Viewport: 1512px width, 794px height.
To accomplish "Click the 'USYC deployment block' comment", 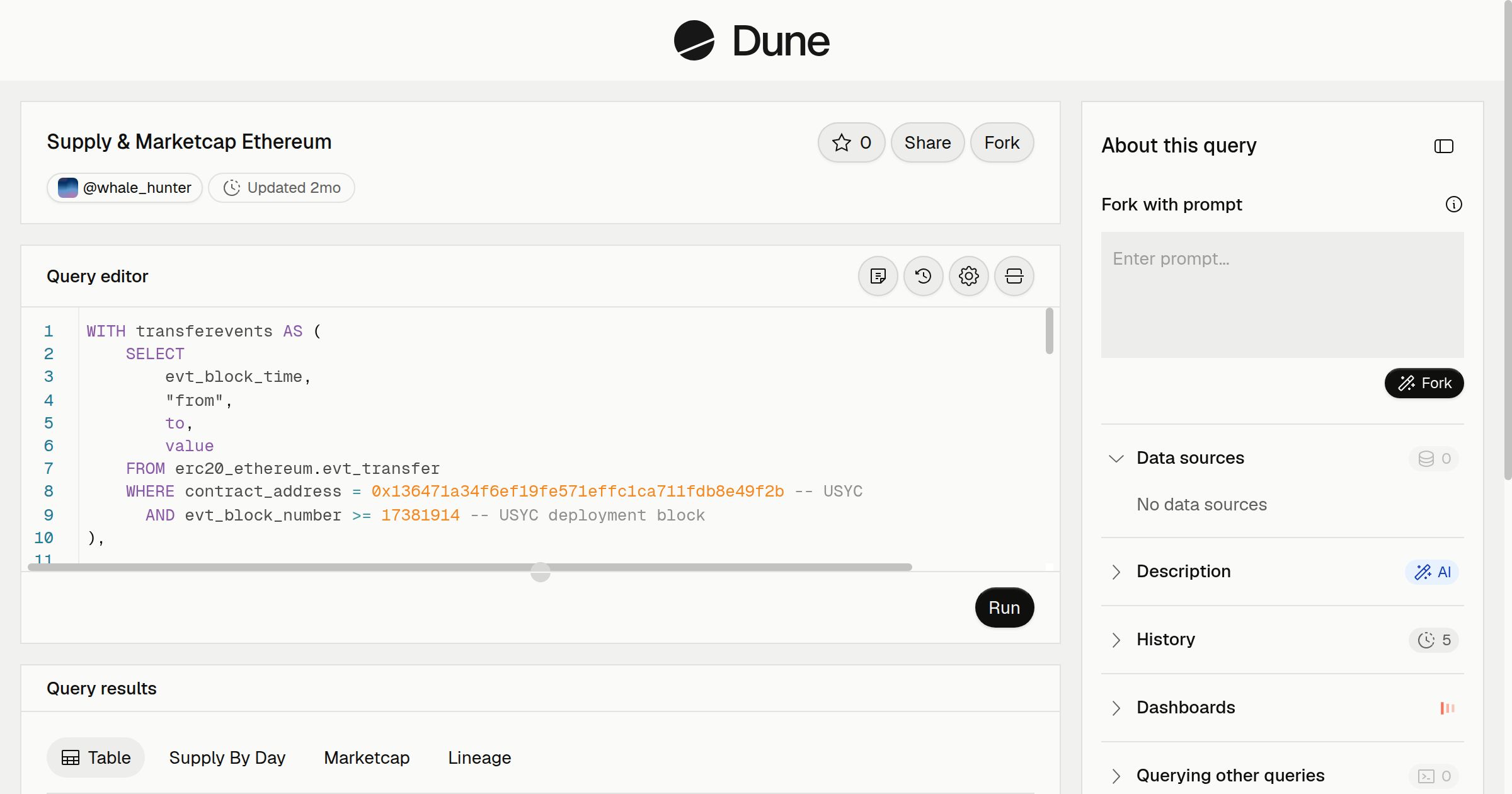I will tap(602, 515).
